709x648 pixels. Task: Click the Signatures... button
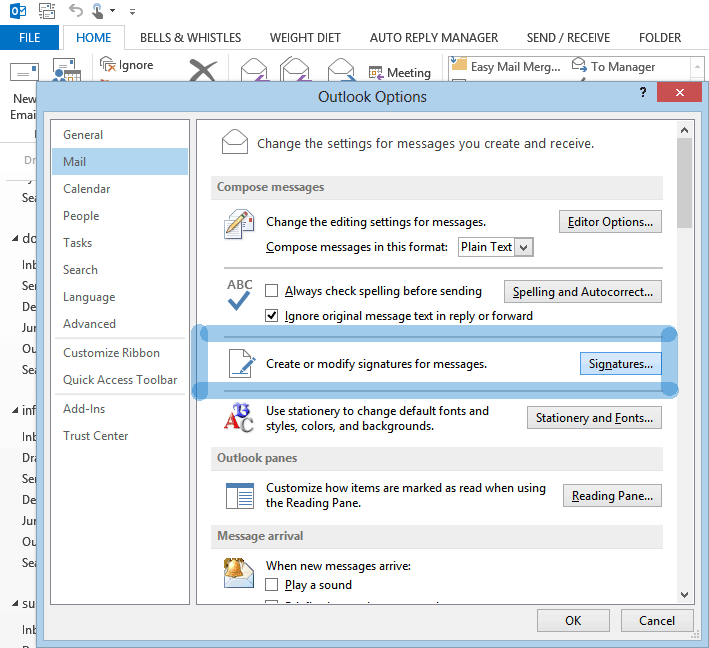[620, 364]
